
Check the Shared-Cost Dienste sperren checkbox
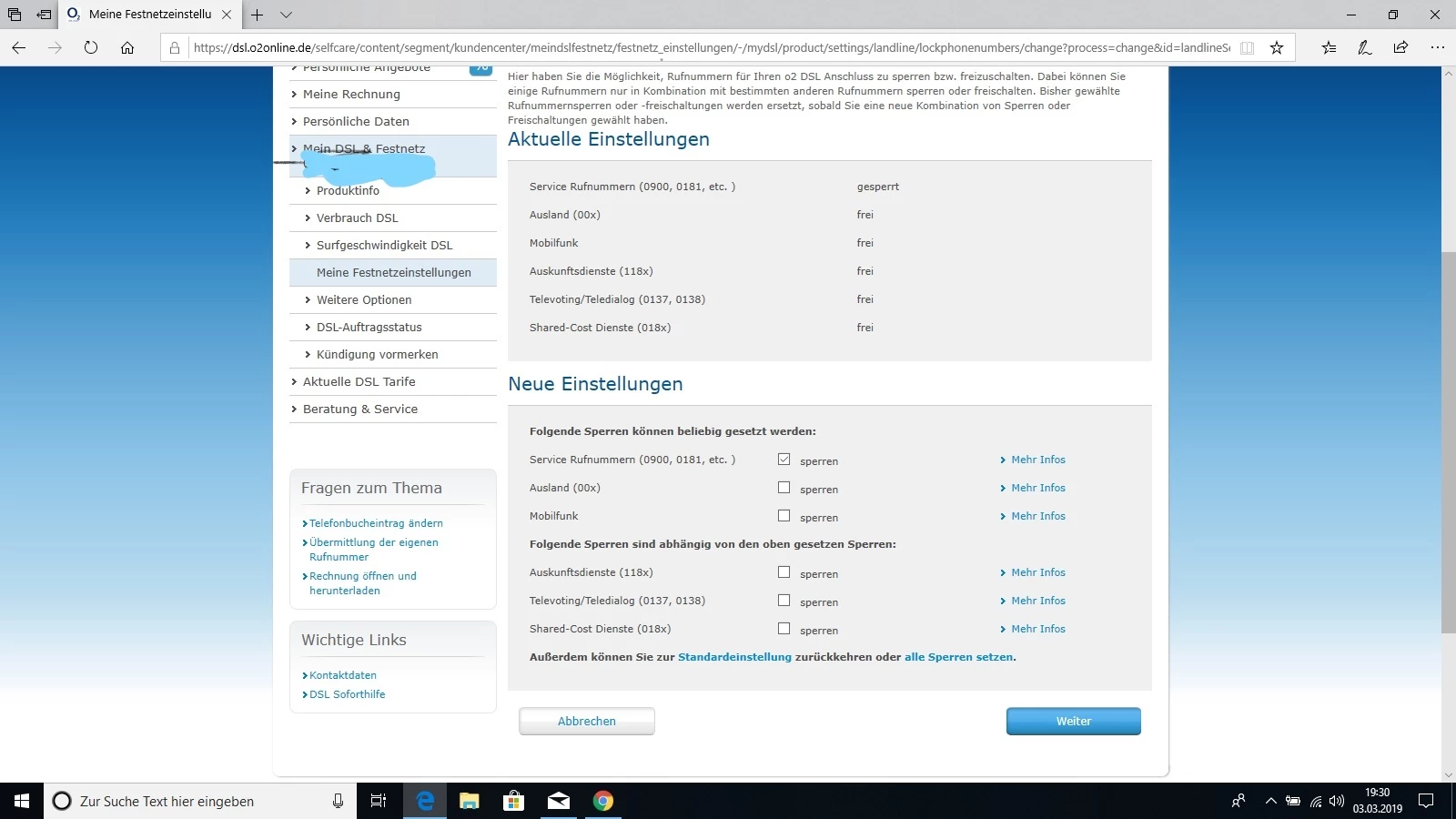pyautogui.click(x=784, y=629)
